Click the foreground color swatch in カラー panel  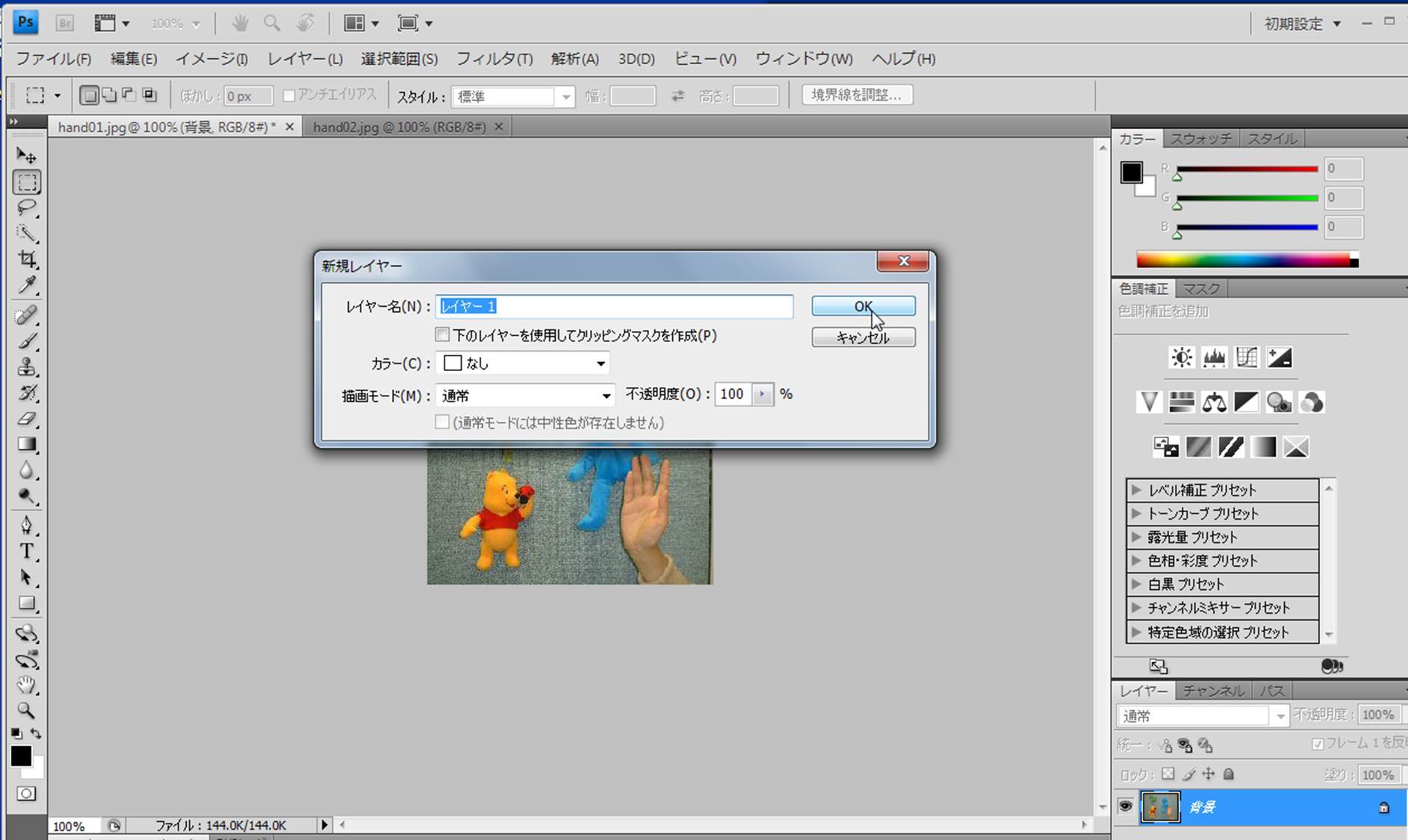1131,172
